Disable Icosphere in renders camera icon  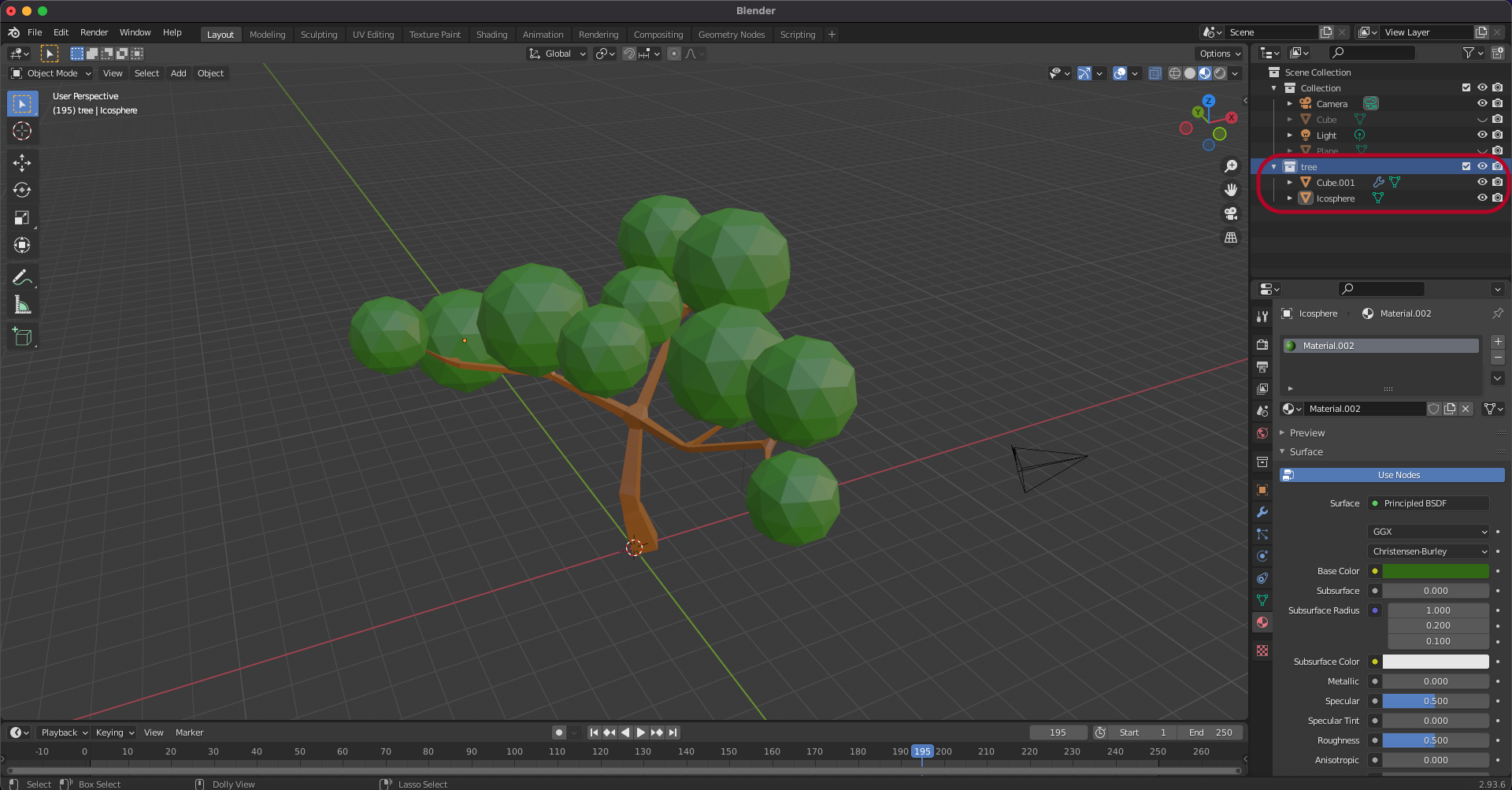[x=1498, y=198]
